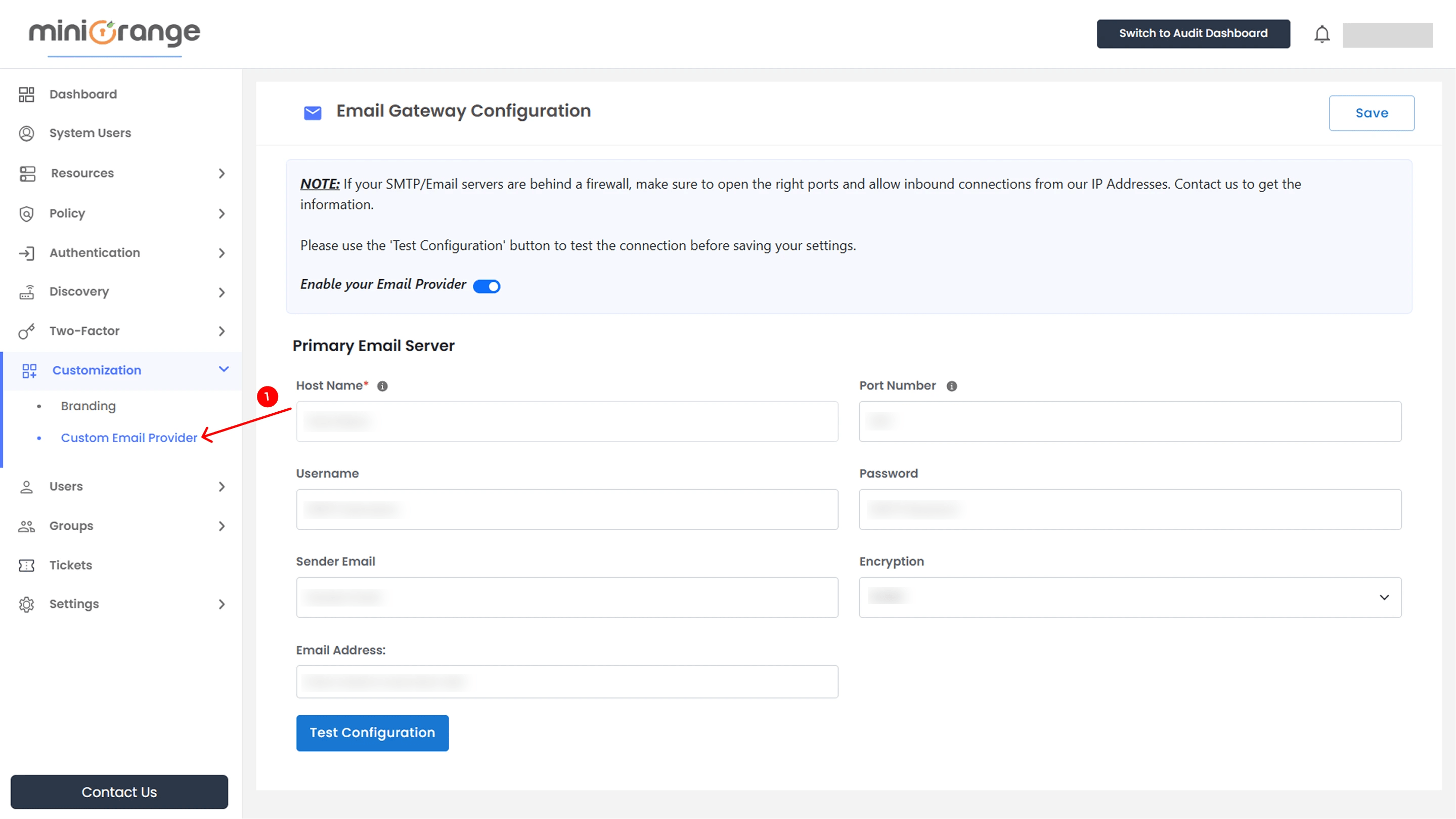Disable the Enable your Email Provider toggle
Screen dimensions: 1456x819
click(486, 286)
